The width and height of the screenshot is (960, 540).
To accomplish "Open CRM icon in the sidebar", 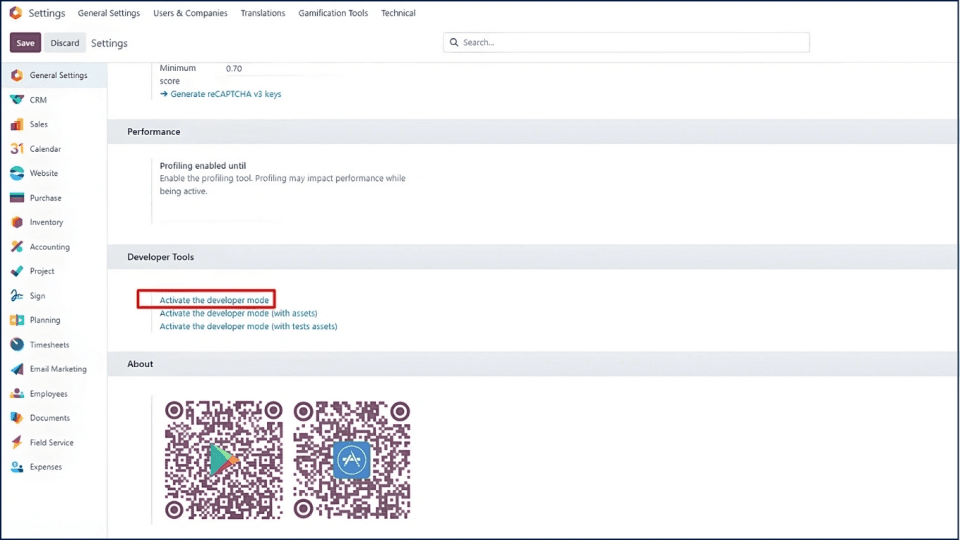I will 17,100.
